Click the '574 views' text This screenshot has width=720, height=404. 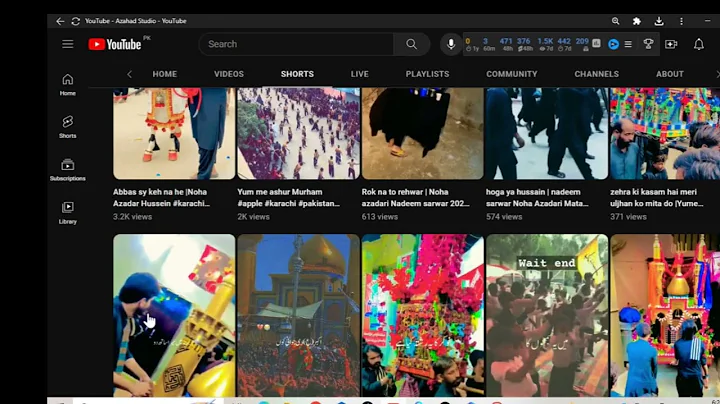pyautogui.click(x=504, y=217)
